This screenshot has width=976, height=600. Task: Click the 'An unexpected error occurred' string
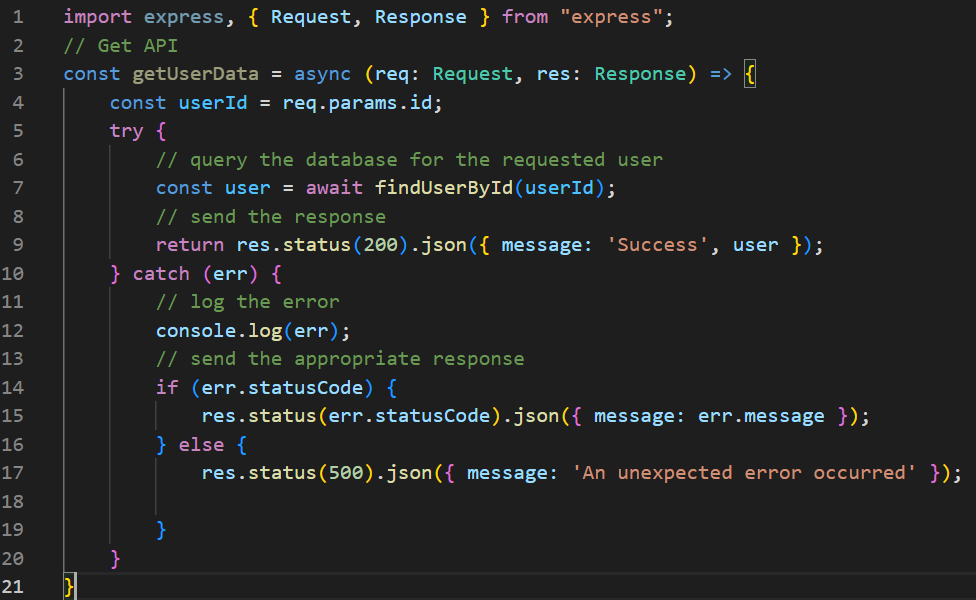(x=744, y=472)
